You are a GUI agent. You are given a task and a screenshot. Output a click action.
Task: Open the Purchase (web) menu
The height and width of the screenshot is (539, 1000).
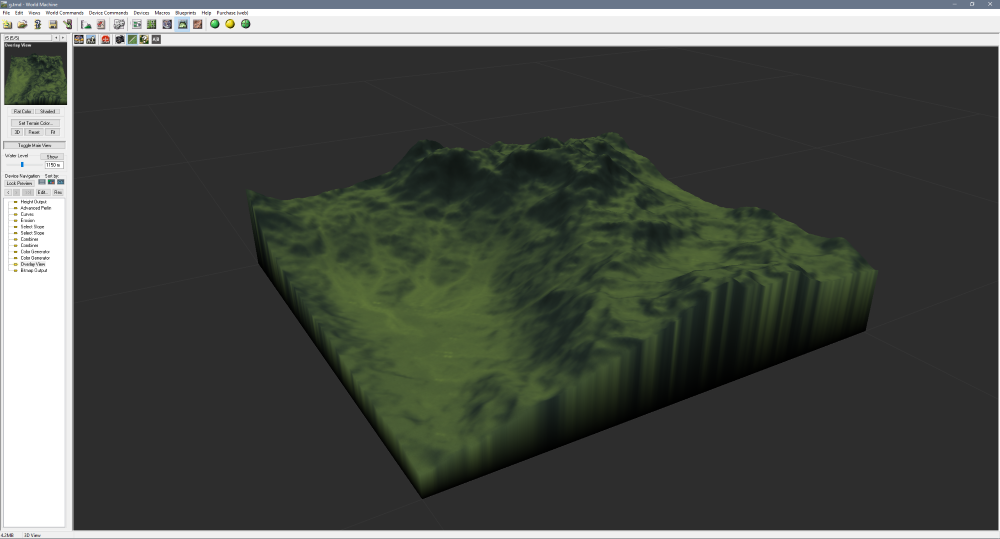pyautogui.click(x=232, y=13)
